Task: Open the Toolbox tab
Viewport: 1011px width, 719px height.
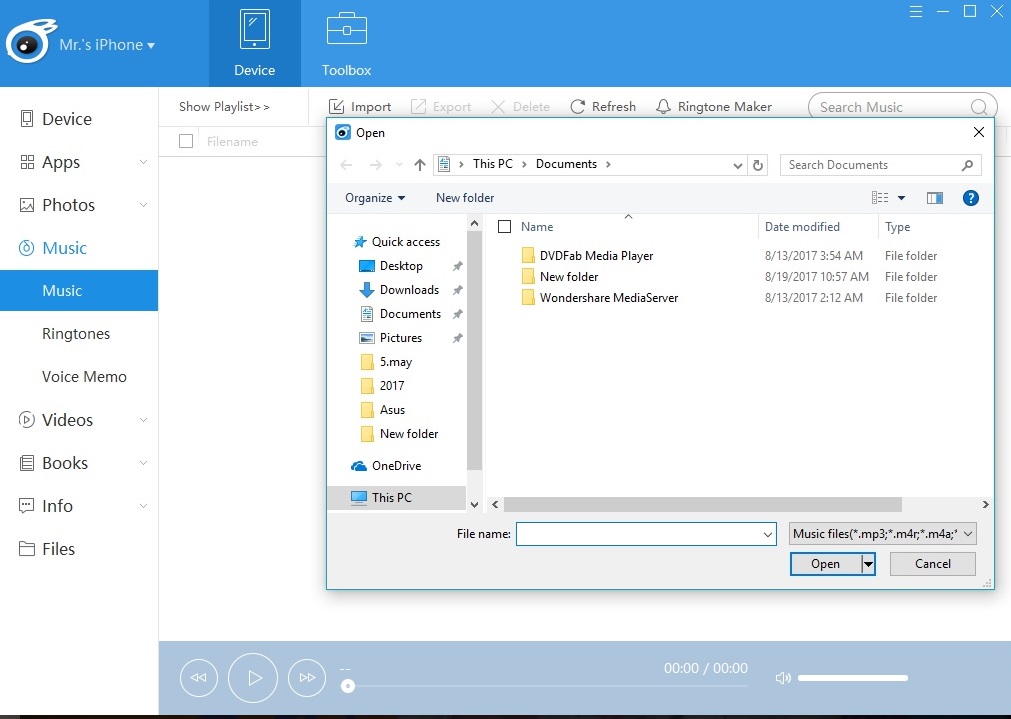Action: (346, 43)
